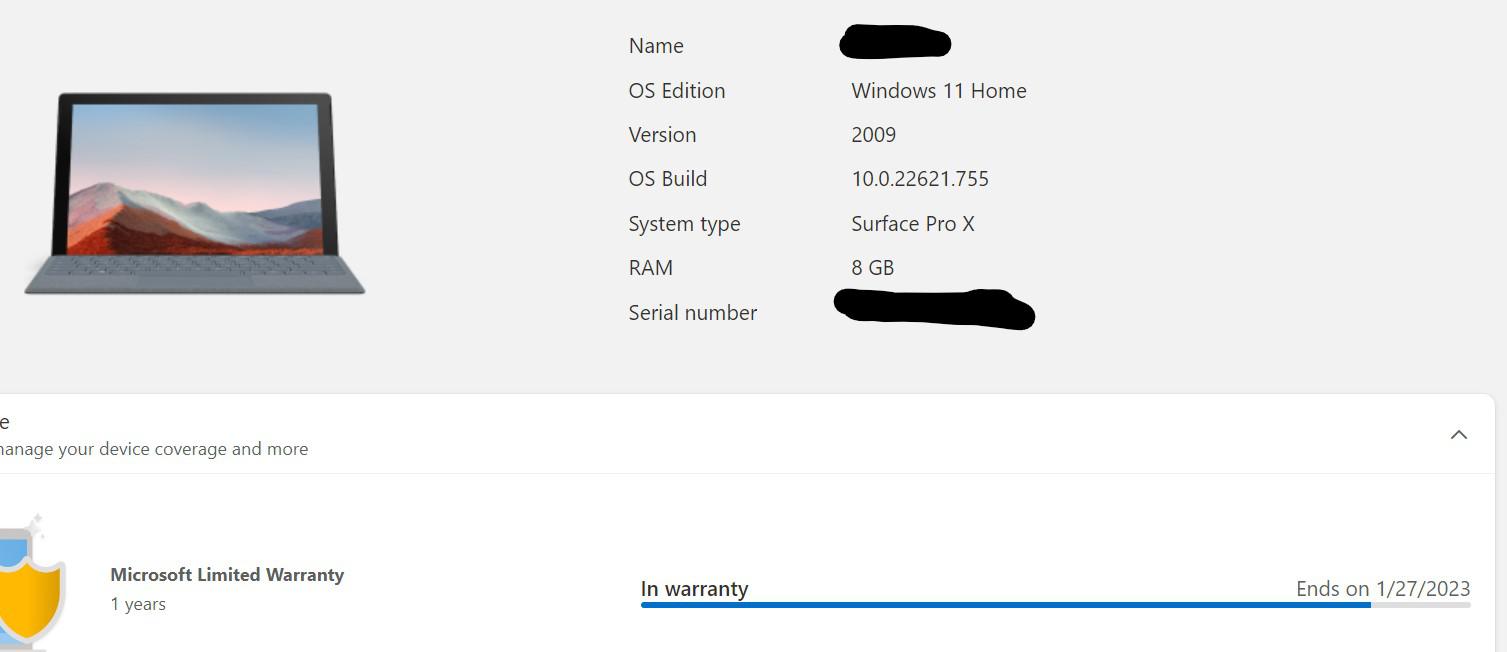
Task: Click the warranty progress bar
Action: tap(1055, 605)
